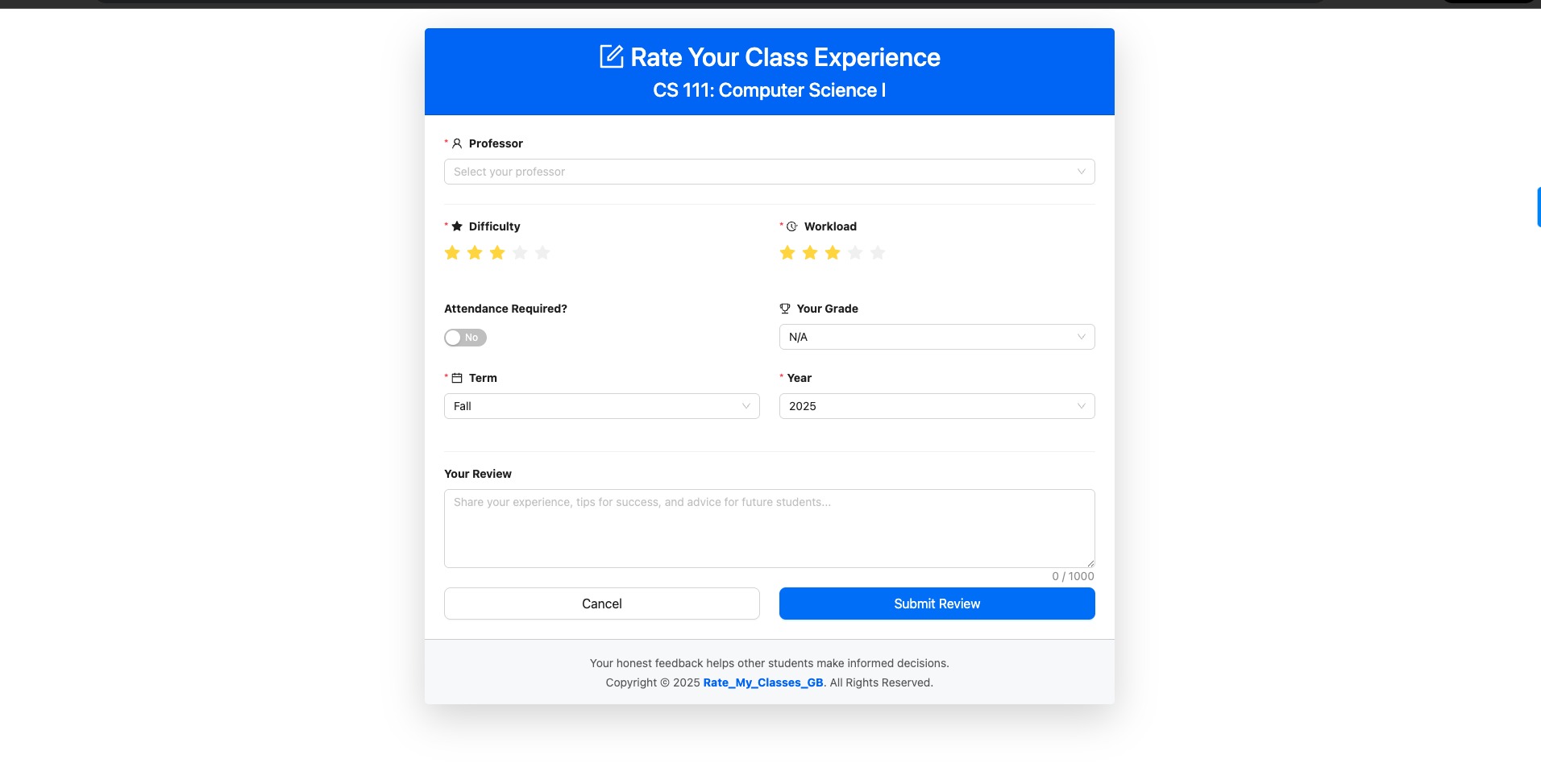Image resolution: width=1541 pixels, height=784 pixels.
Task: Click the pencil edit icon in the blue header
Action: click(610, 56)
